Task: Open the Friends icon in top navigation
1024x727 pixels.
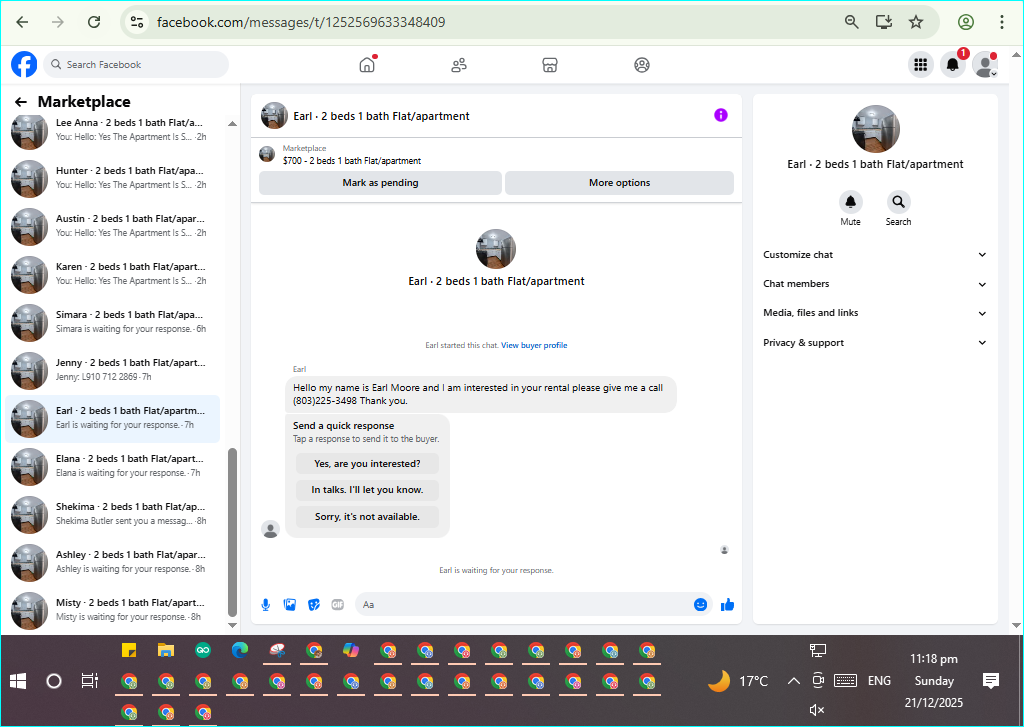Action: pyautogui.click(x=459, y=65)
